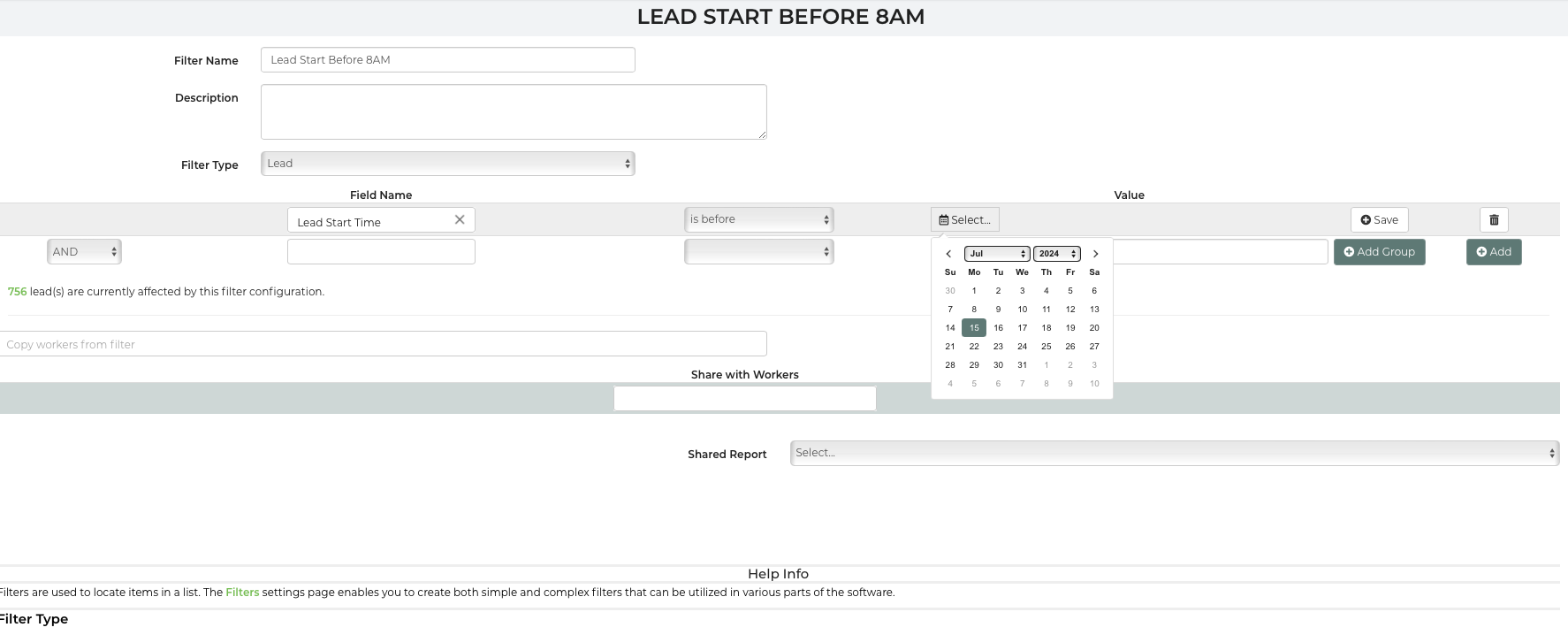The image size is (1568, 635).
Task: Click Save for the filter condition
Action: coord(1379,220)
